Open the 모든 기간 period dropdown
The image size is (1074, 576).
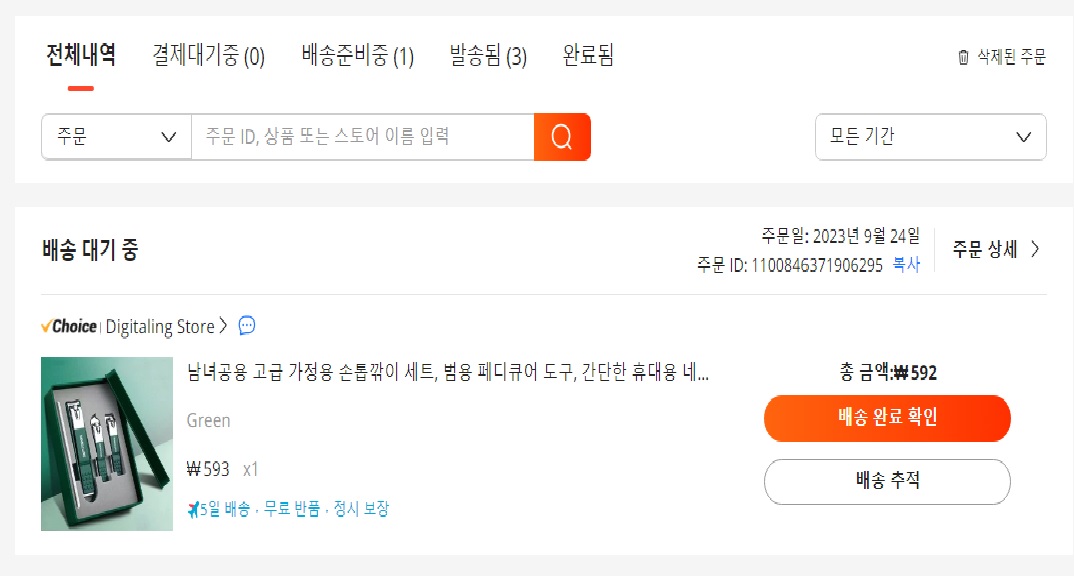930,137
